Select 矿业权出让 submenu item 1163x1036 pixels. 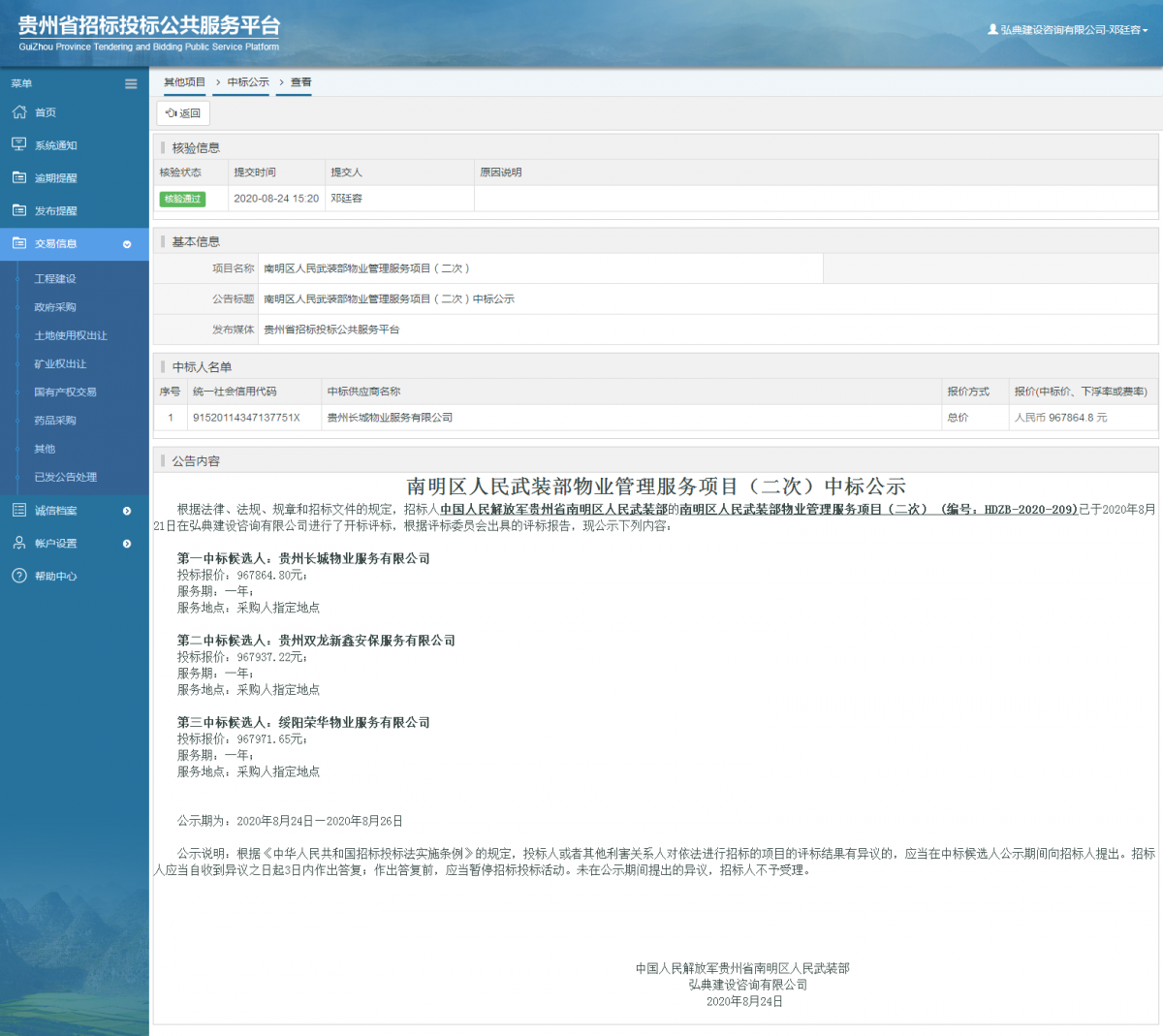click(60, 363)
